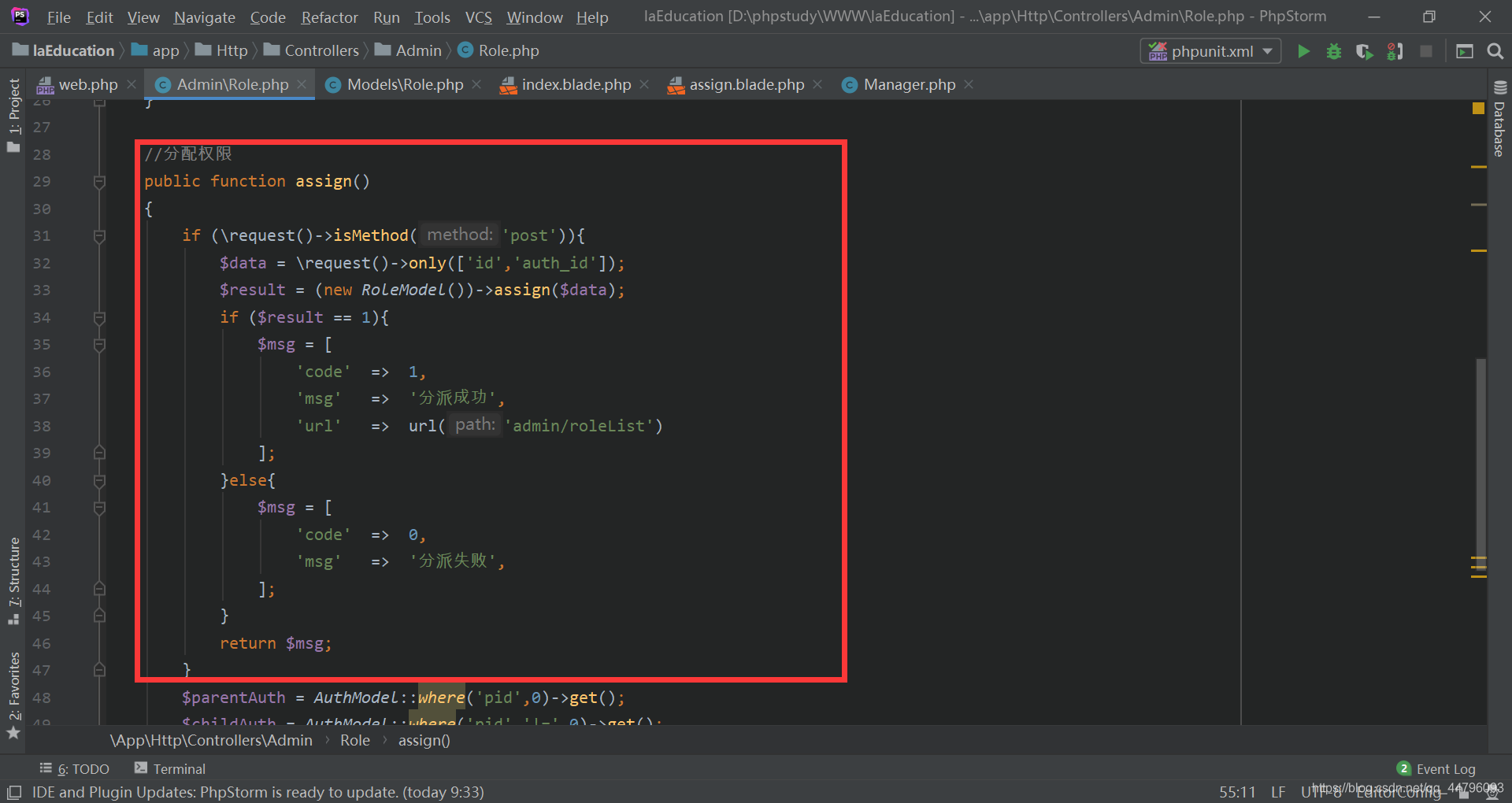The image size is (1512, 803).
Task: Toggle tool window quick-access icon in status bar
Action: pyautogui.click(x=14, y=792)
